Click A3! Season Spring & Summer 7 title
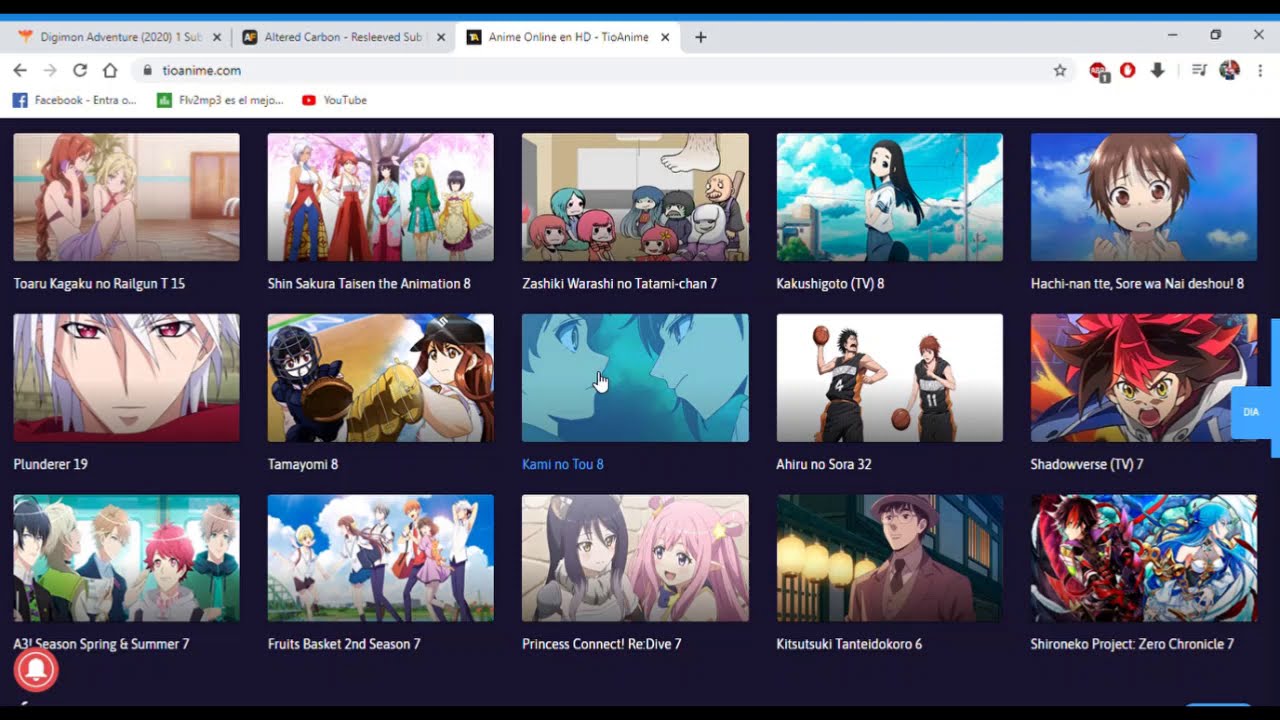This screenshot has width=1280, height=720. pyautogui.click(x=101, y=644)
